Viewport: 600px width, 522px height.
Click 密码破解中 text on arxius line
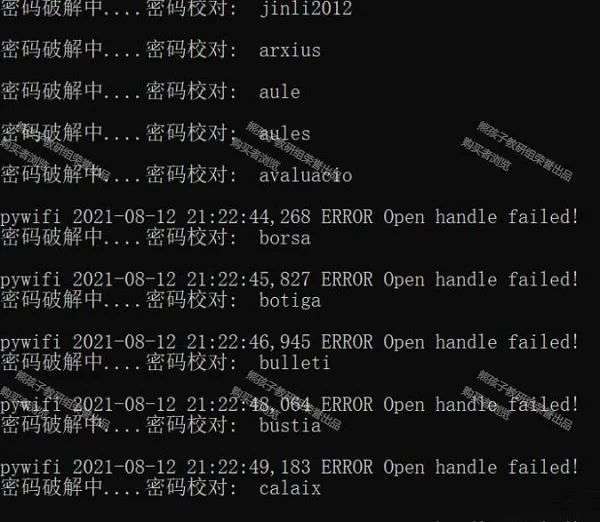(x=52, y=50)
